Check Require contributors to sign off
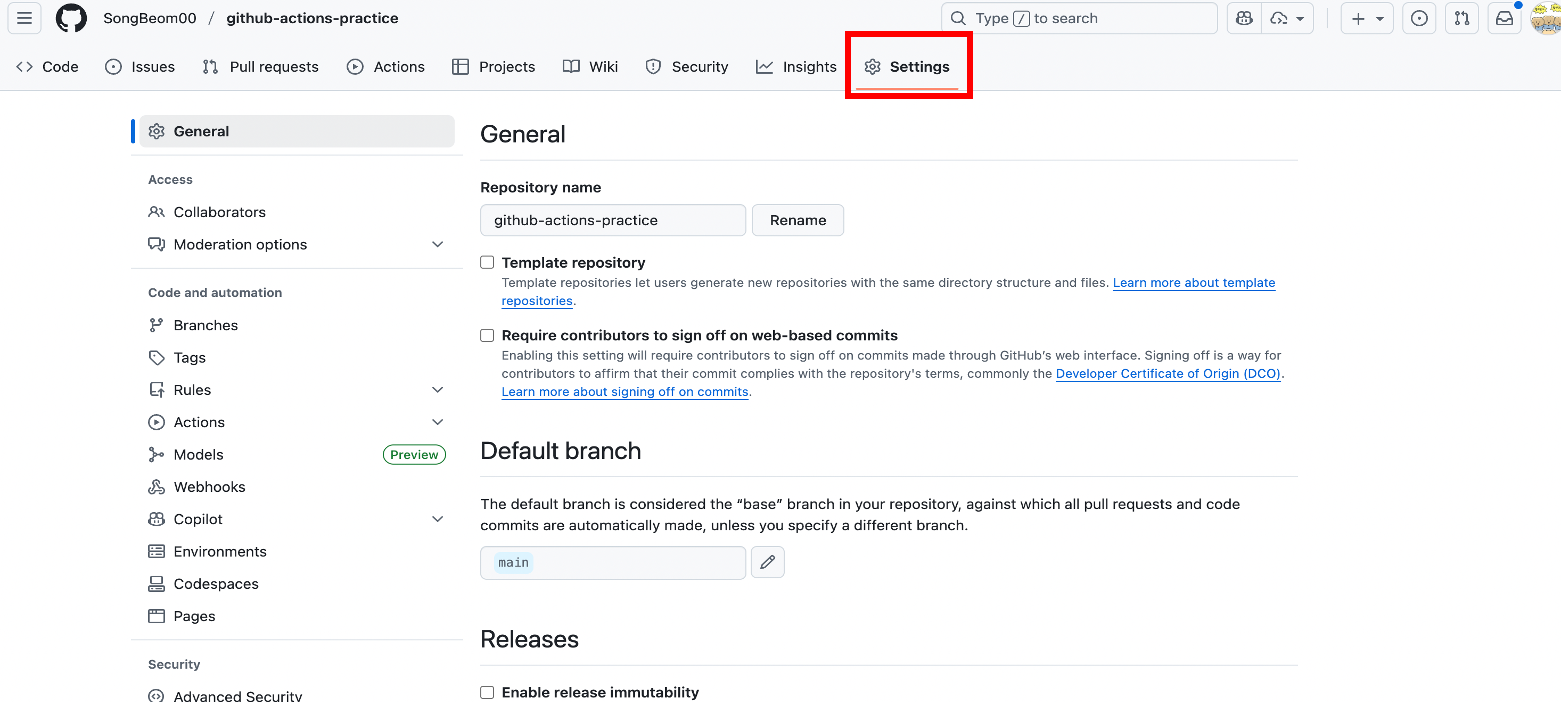 tap(487, 335)
